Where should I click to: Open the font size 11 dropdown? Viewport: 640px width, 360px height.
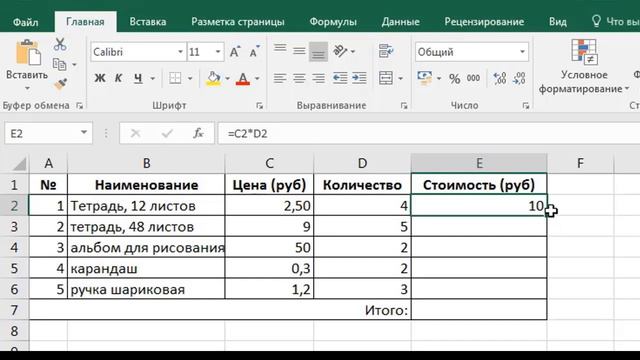[x=218, y=52]
